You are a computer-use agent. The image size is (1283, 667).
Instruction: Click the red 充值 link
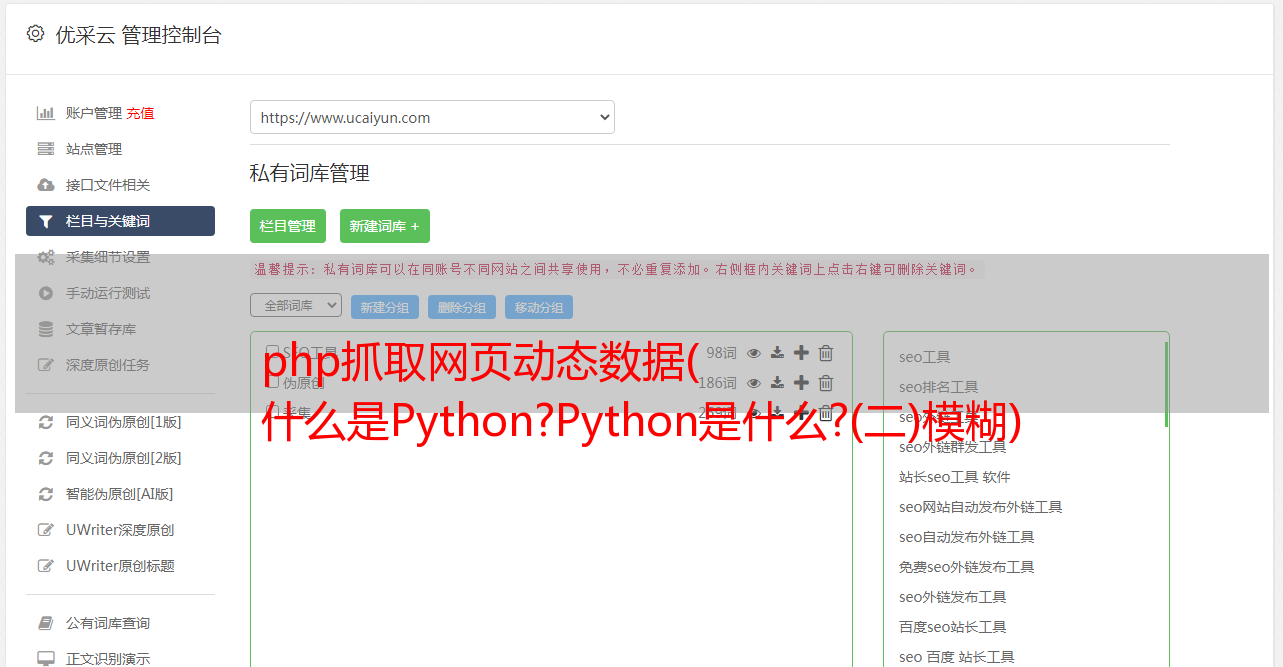click(140, 113)
